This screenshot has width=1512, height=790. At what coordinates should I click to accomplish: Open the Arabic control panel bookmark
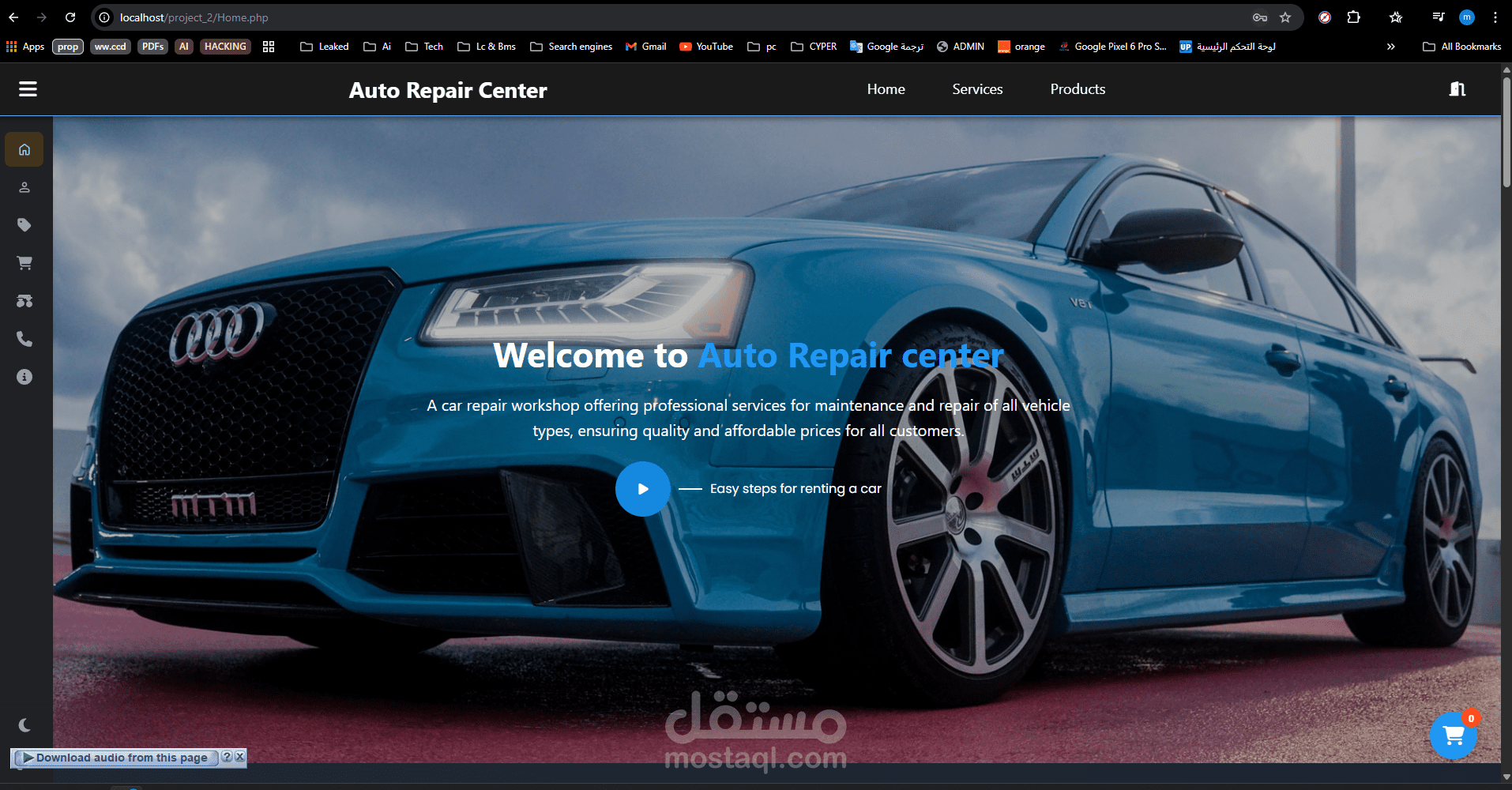click(x=1228, y=47)
